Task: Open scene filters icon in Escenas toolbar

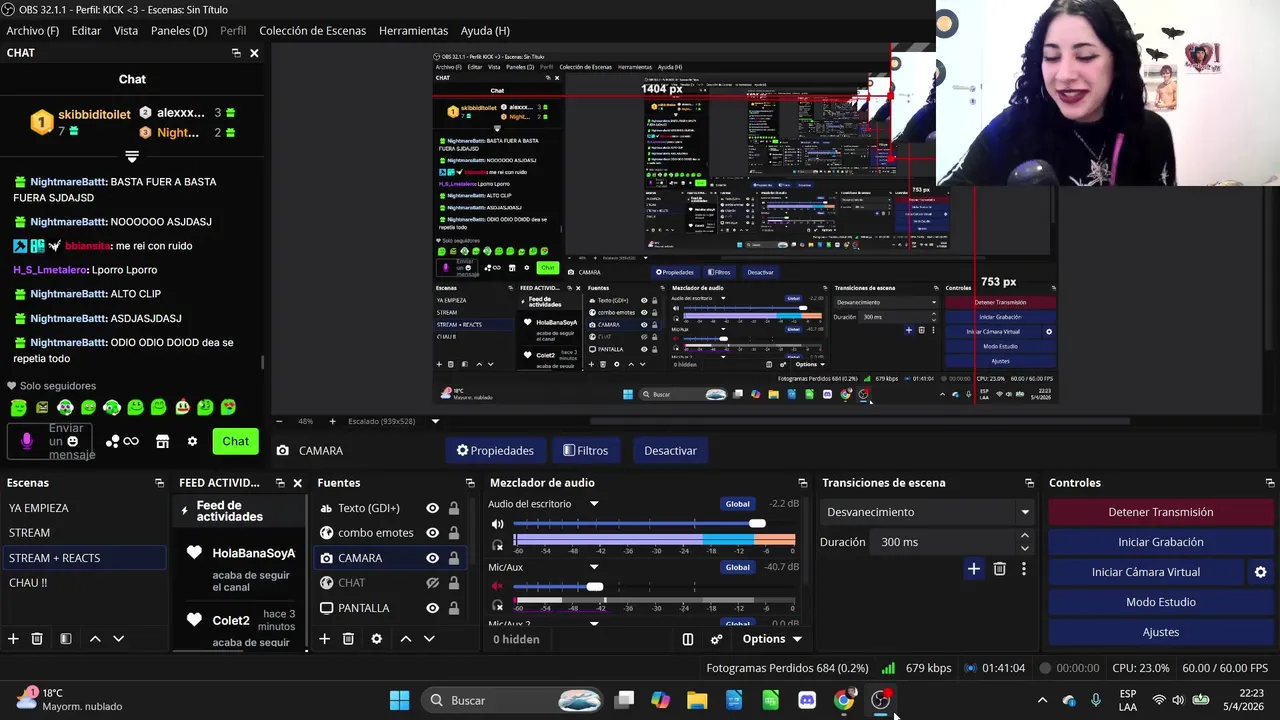Action: 65,639
